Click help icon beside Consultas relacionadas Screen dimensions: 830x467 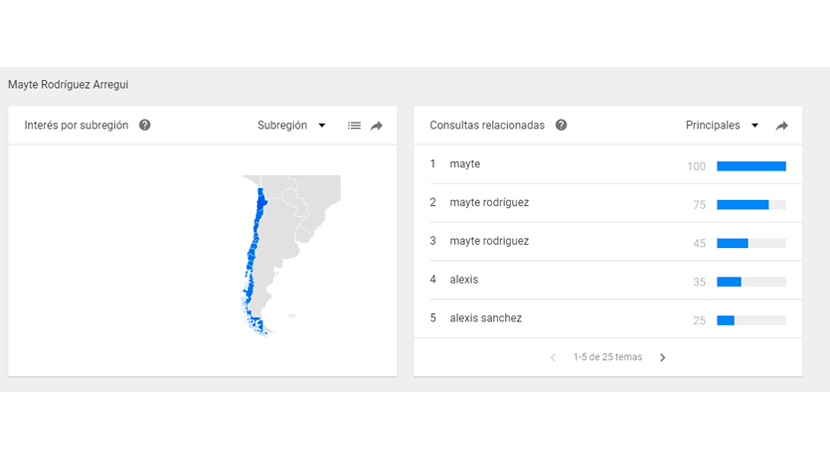pos(561,126)
